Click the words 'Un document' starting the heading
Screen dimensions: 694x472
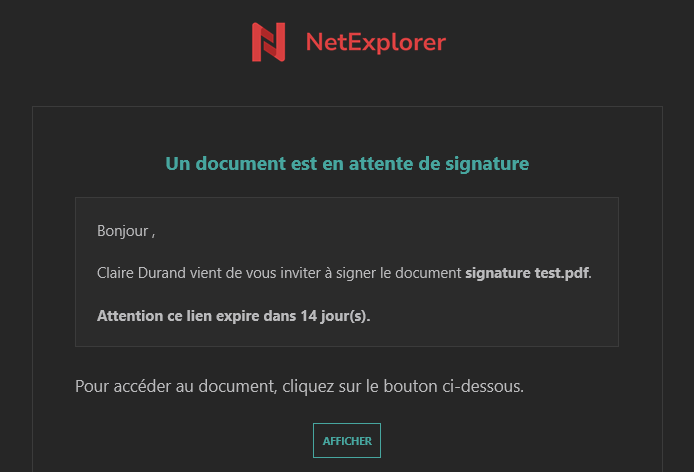pyautogui.click(x=226, y=164)
